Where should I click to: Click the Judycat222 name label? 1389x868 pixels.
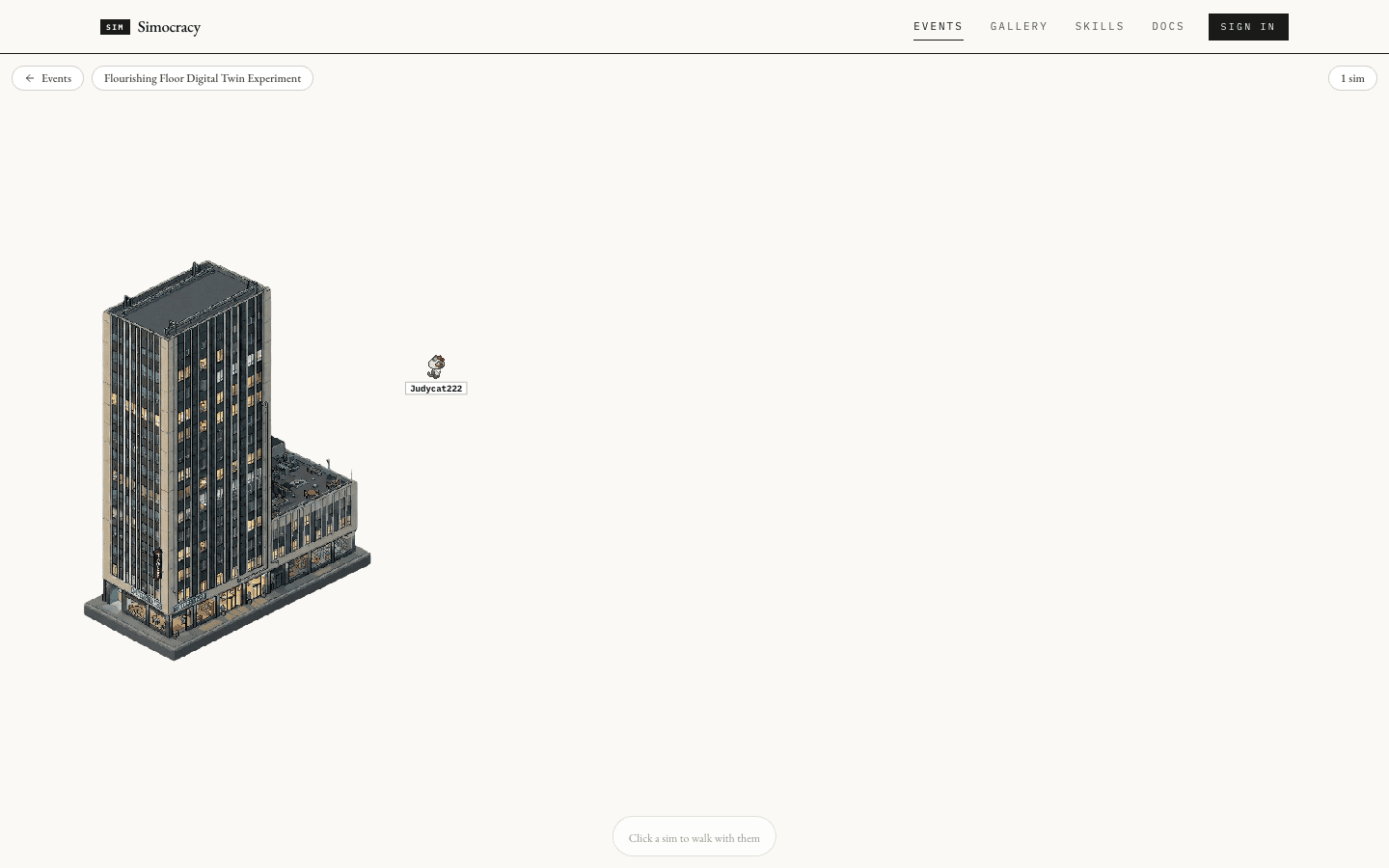click(x=436, y=389)
